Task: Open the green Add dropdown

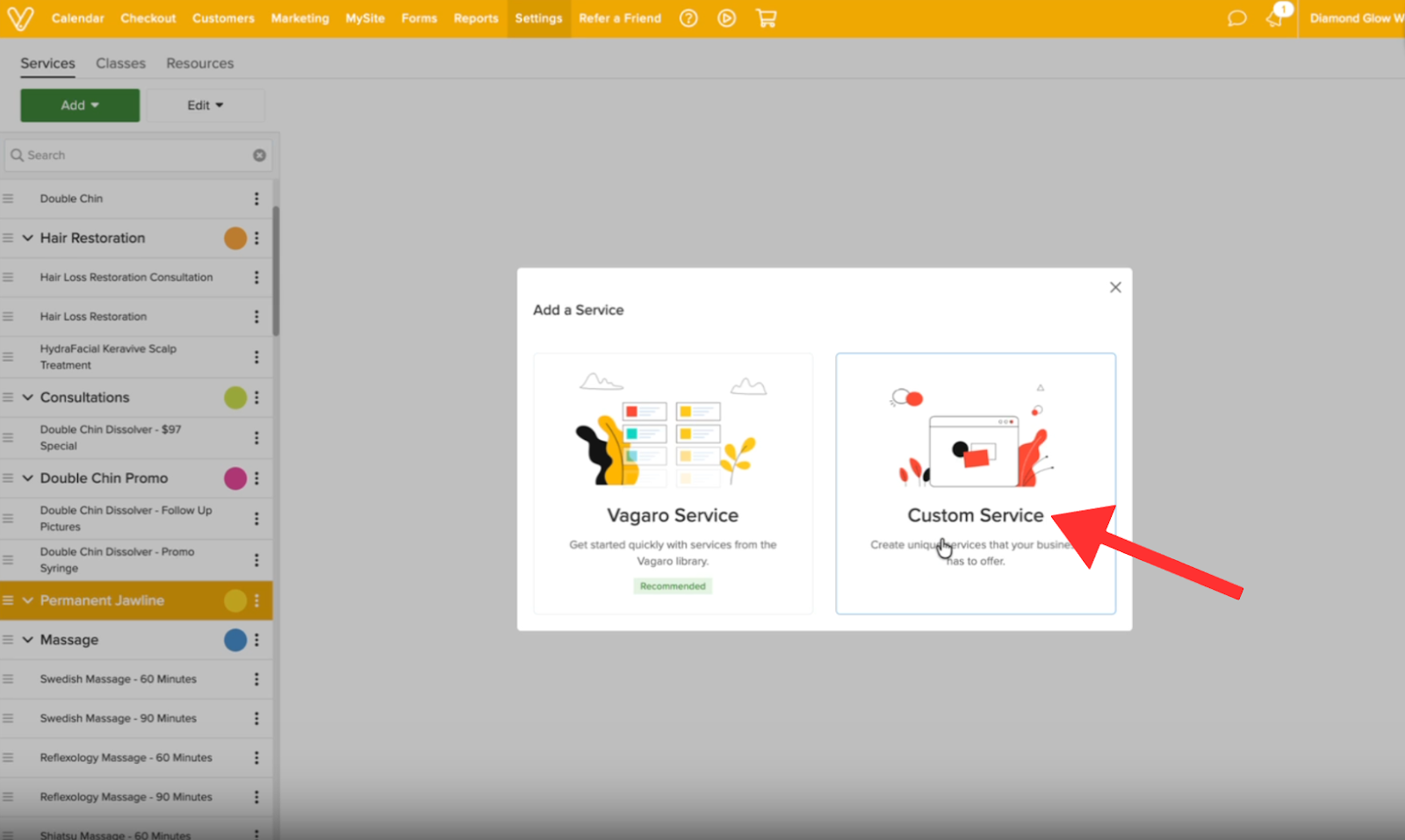Action: [80, 105]
